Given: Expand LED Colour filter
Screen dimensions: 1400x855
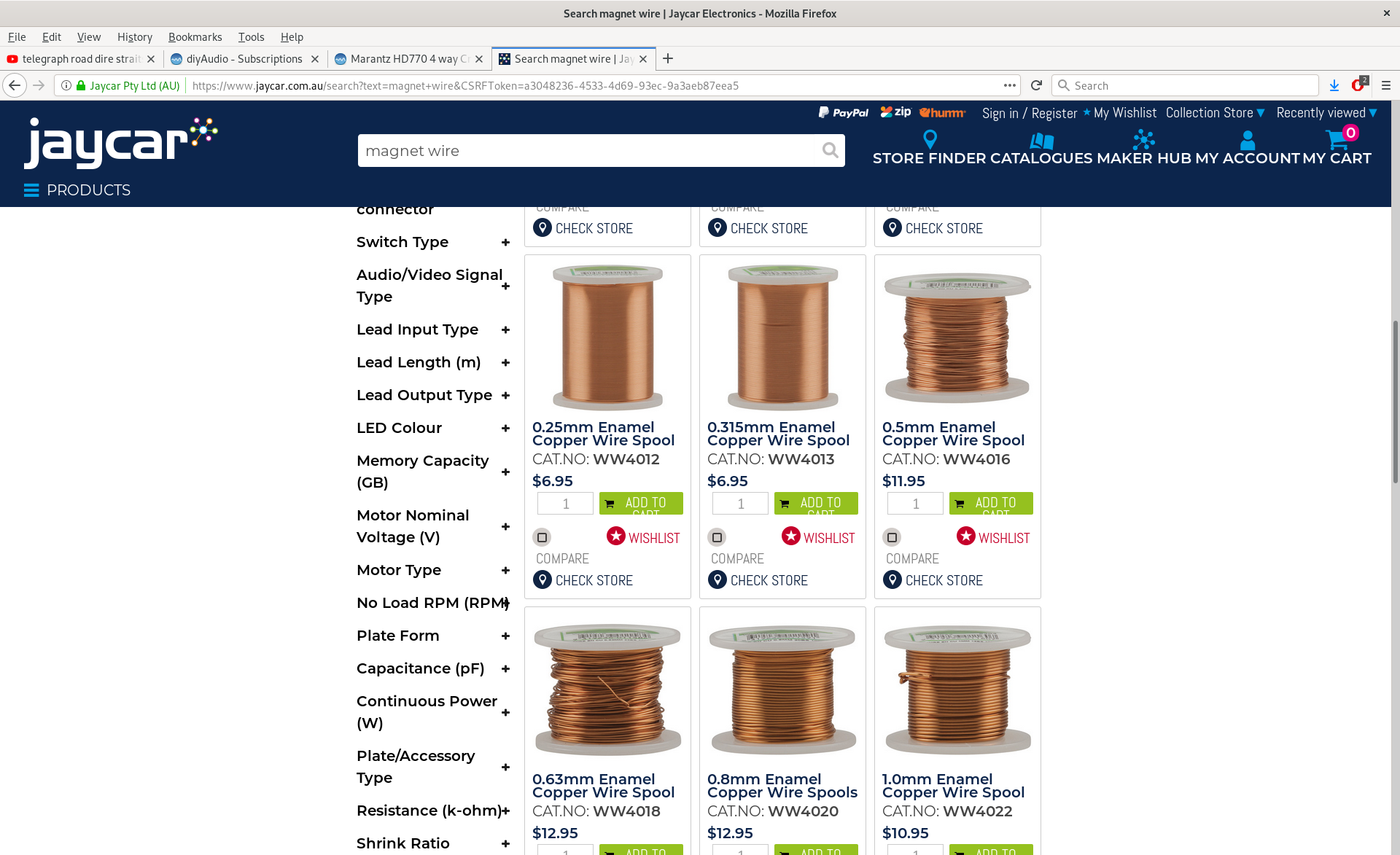Looking at the screenshot, I should coord(505,428).
